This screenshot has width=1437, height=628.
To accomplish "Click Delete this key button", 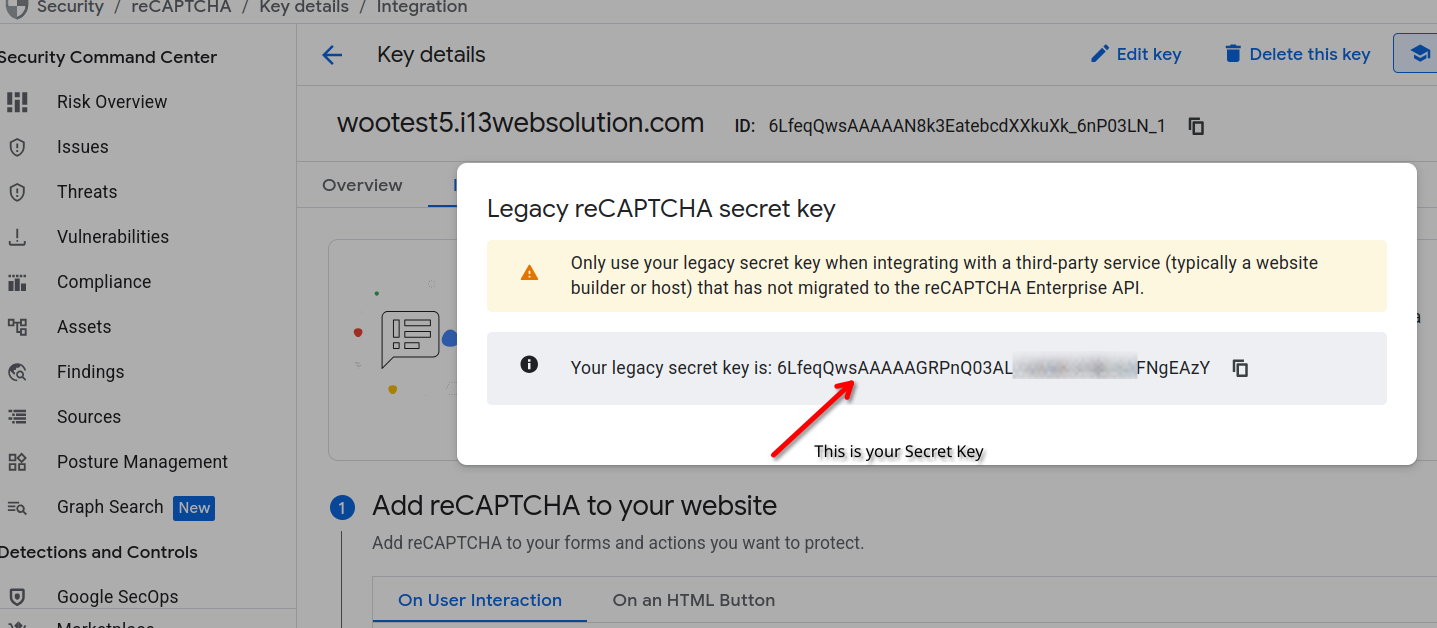I will [x=1297, y=54].
